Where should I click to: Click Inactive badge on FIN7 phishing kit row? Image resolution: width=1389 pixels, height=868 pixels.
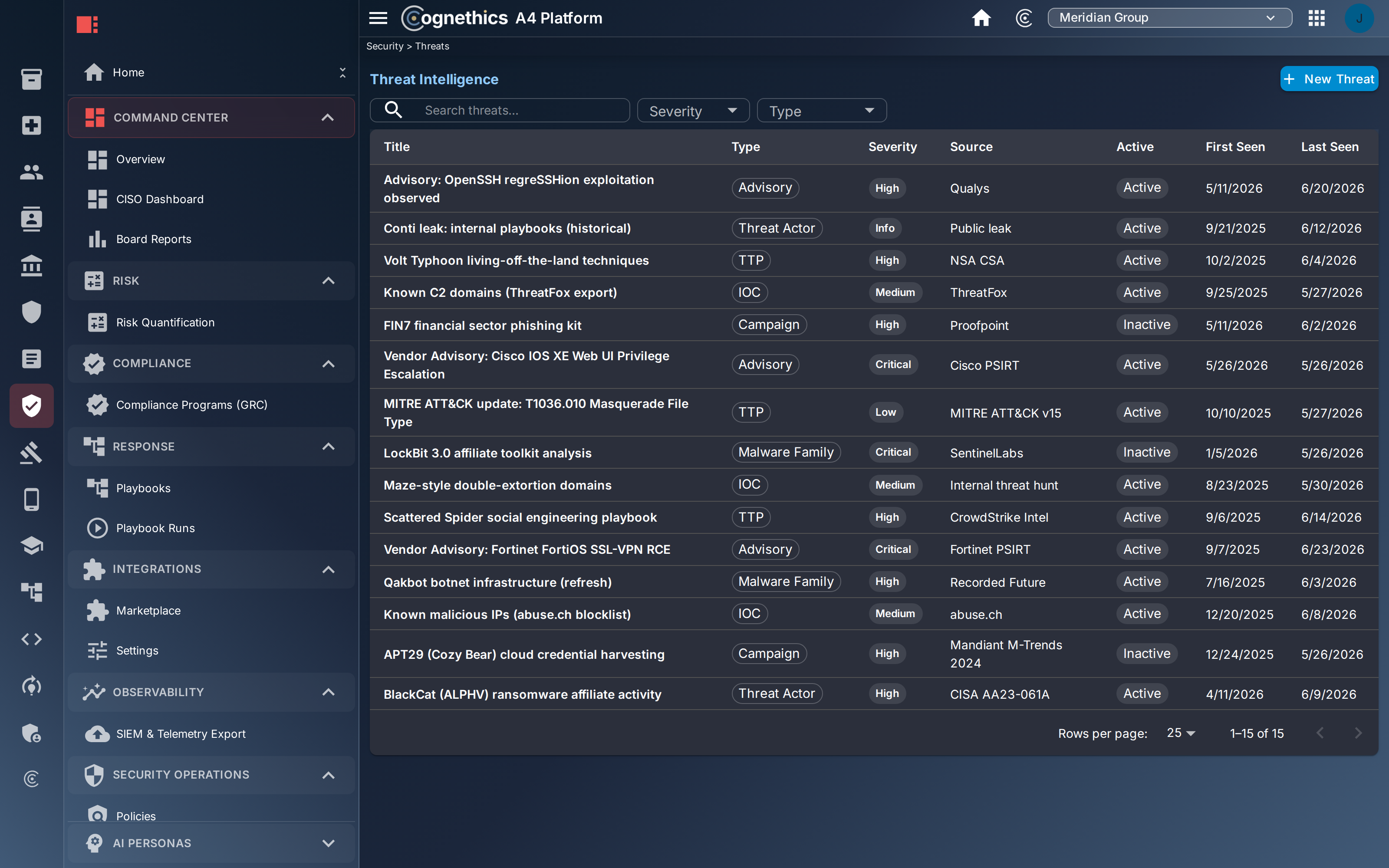[x=1146, y=325]
